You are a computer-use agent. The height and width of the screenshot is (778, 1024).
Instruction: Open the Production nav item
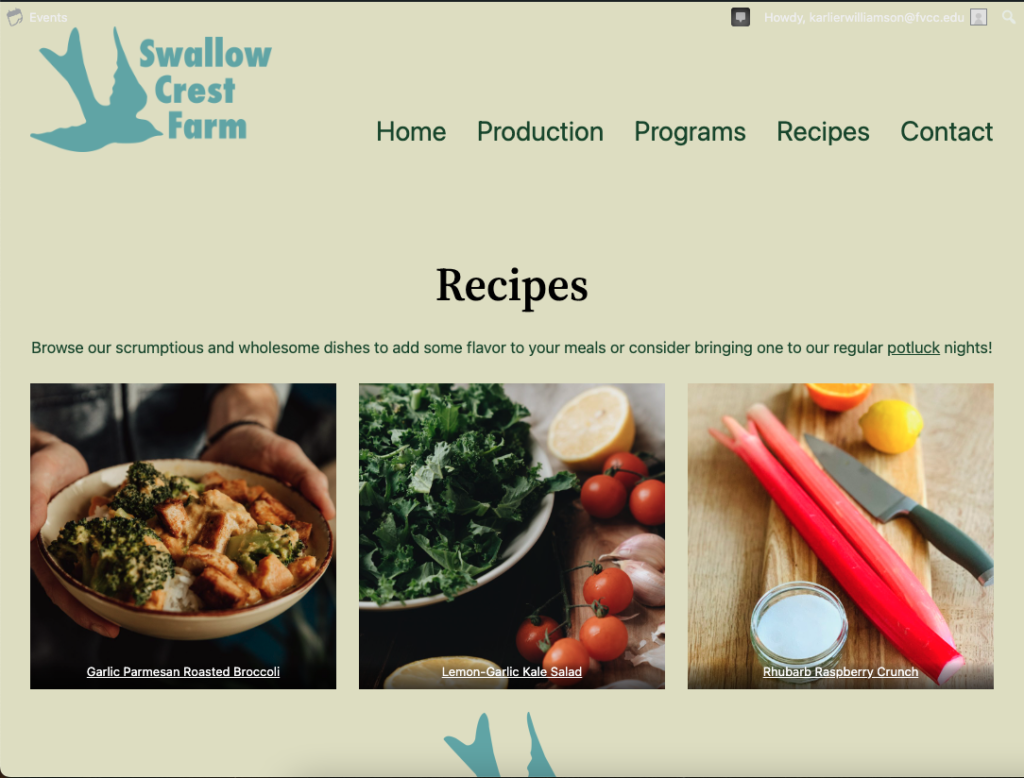tap(540, 132)
